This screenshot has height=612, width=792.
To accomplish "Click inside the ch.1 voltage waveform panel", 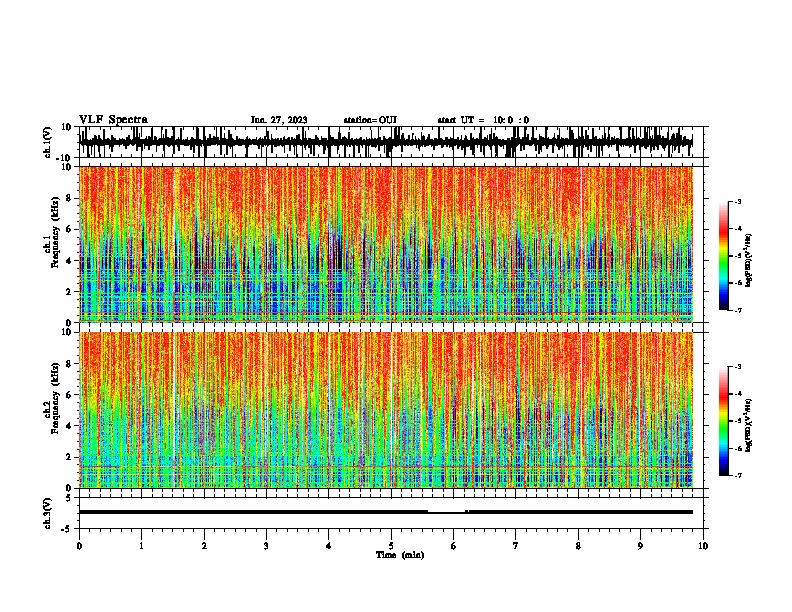I will click(391, 142).
